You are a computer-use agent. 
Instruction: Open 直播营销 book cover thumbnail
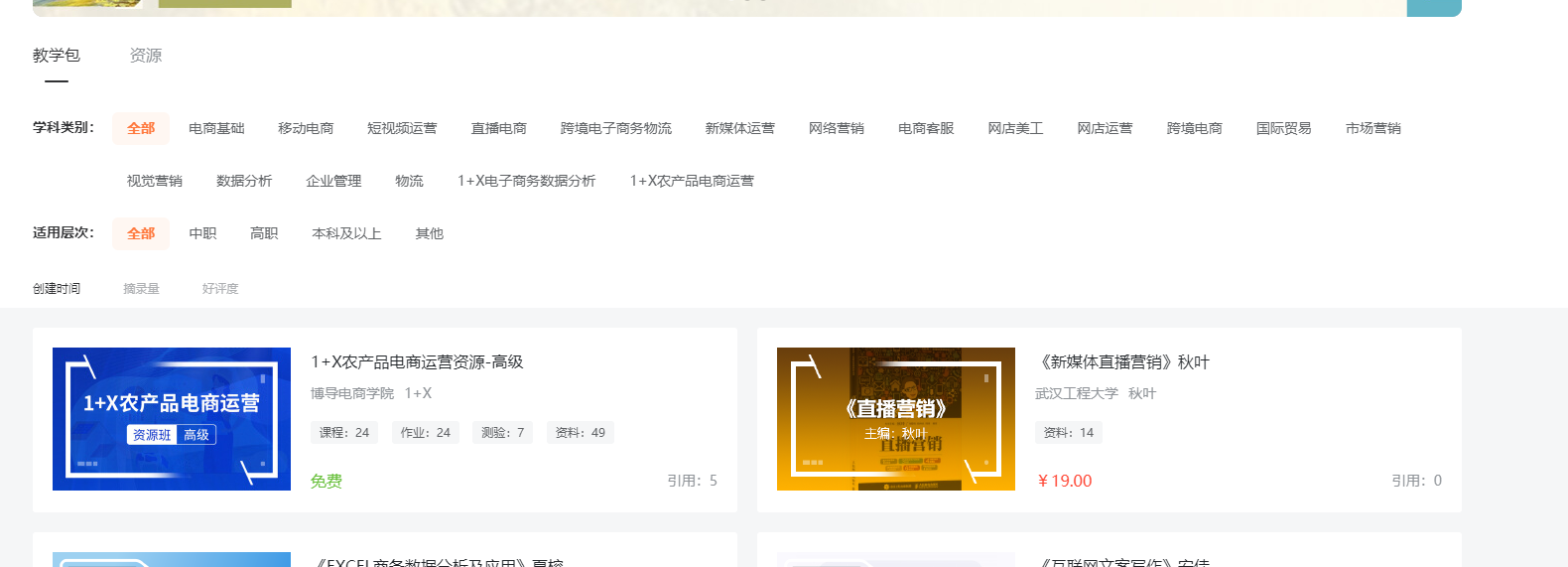896,419
